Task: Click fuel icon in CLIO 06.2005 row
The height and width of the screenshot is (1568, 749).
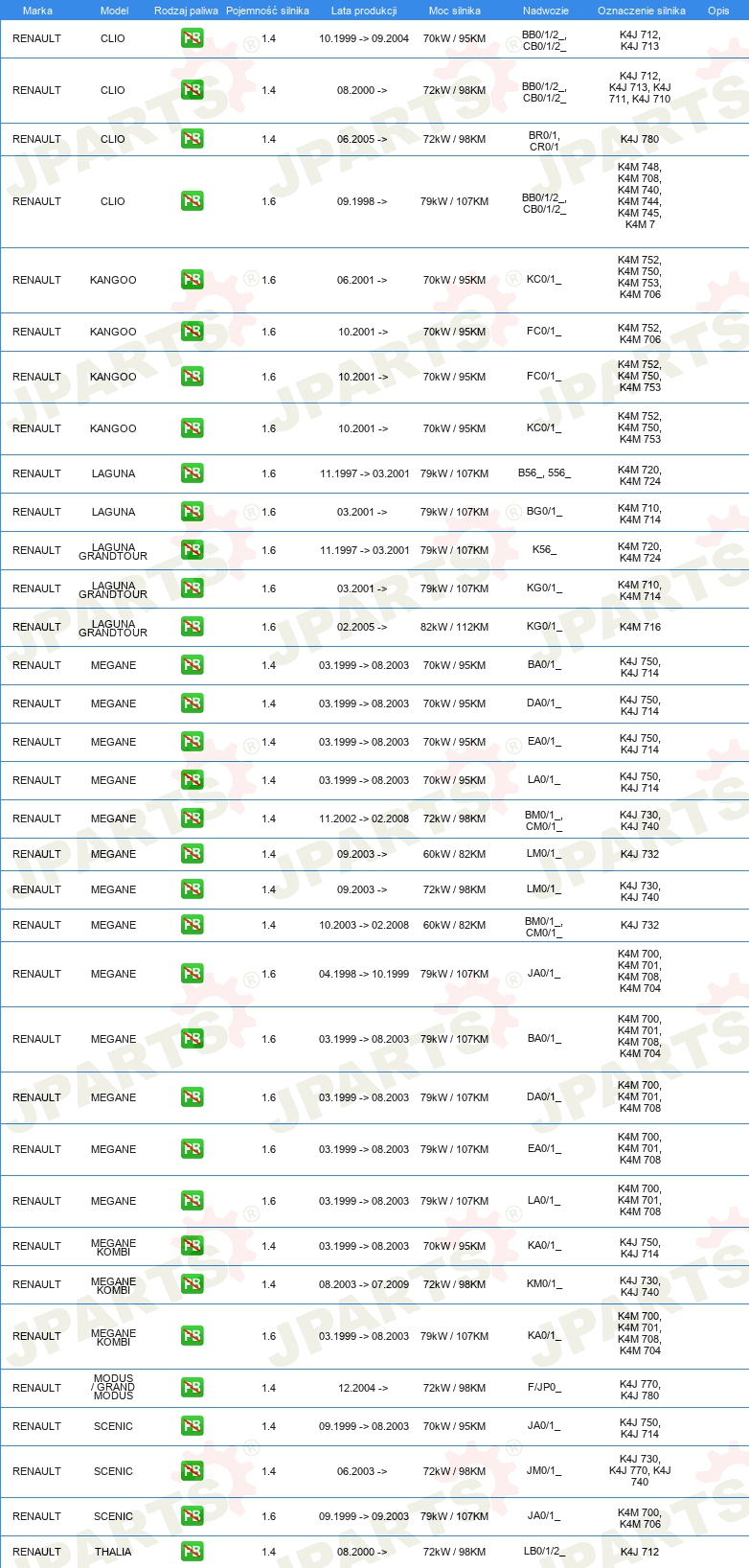Action: pos(192,140)
